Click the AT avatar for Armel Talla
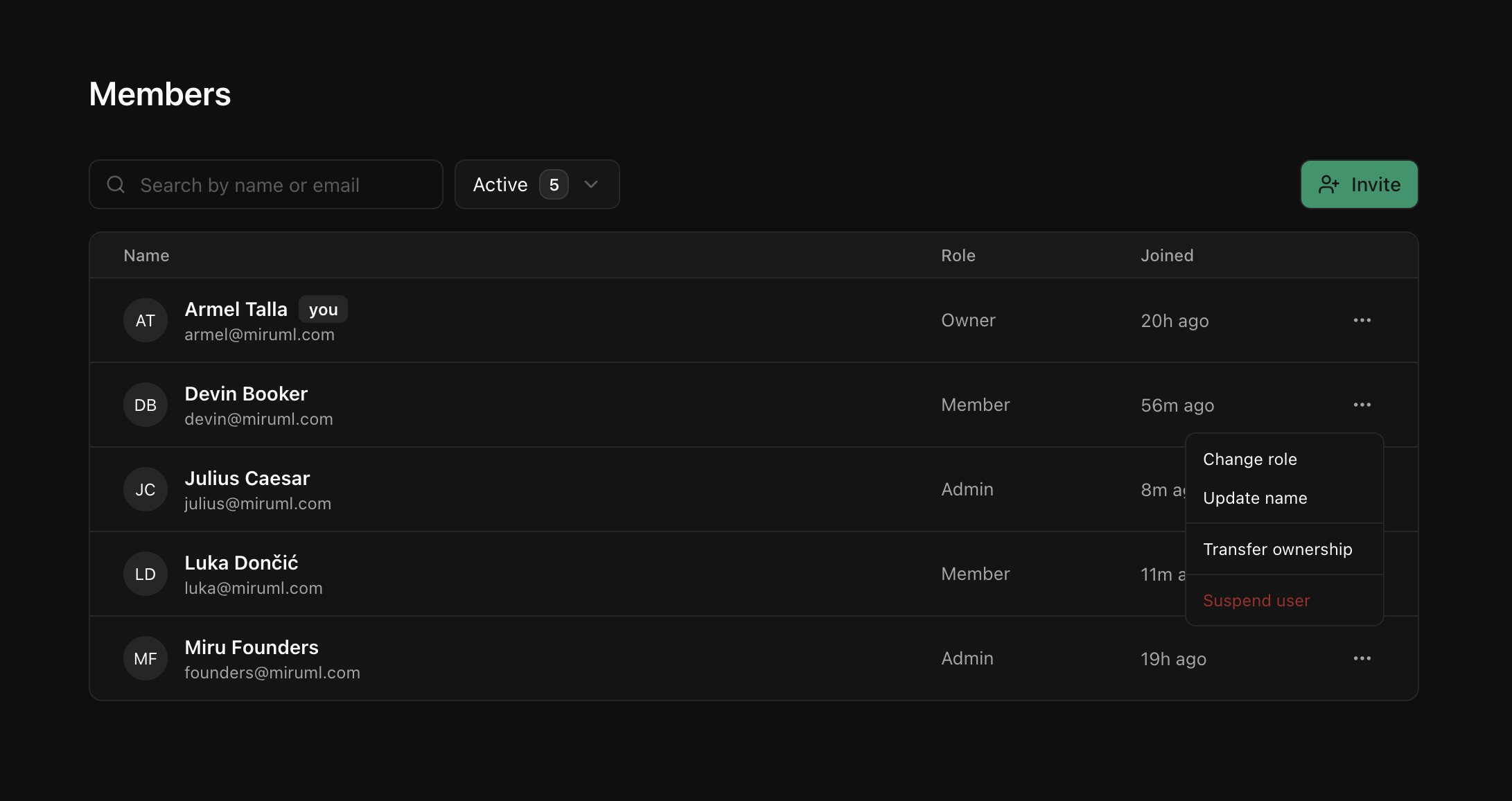The height and width of the screenshot is (801, 1512). [146, 320]
